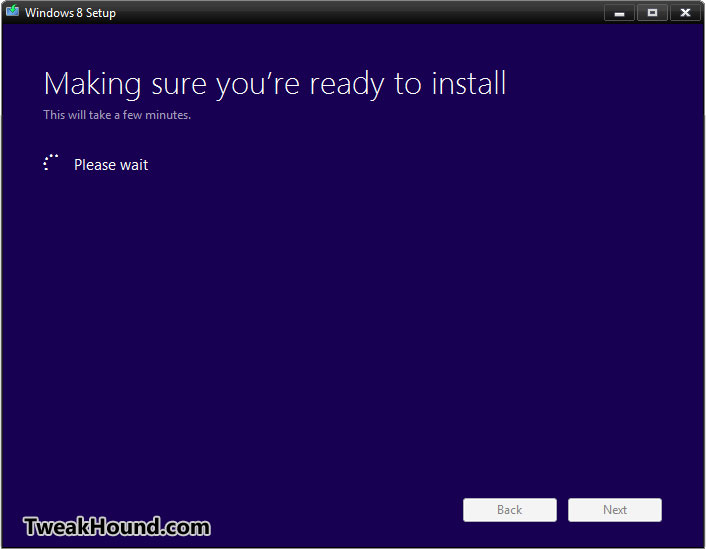
Task: Click the Back button
Action: point(510,510)
